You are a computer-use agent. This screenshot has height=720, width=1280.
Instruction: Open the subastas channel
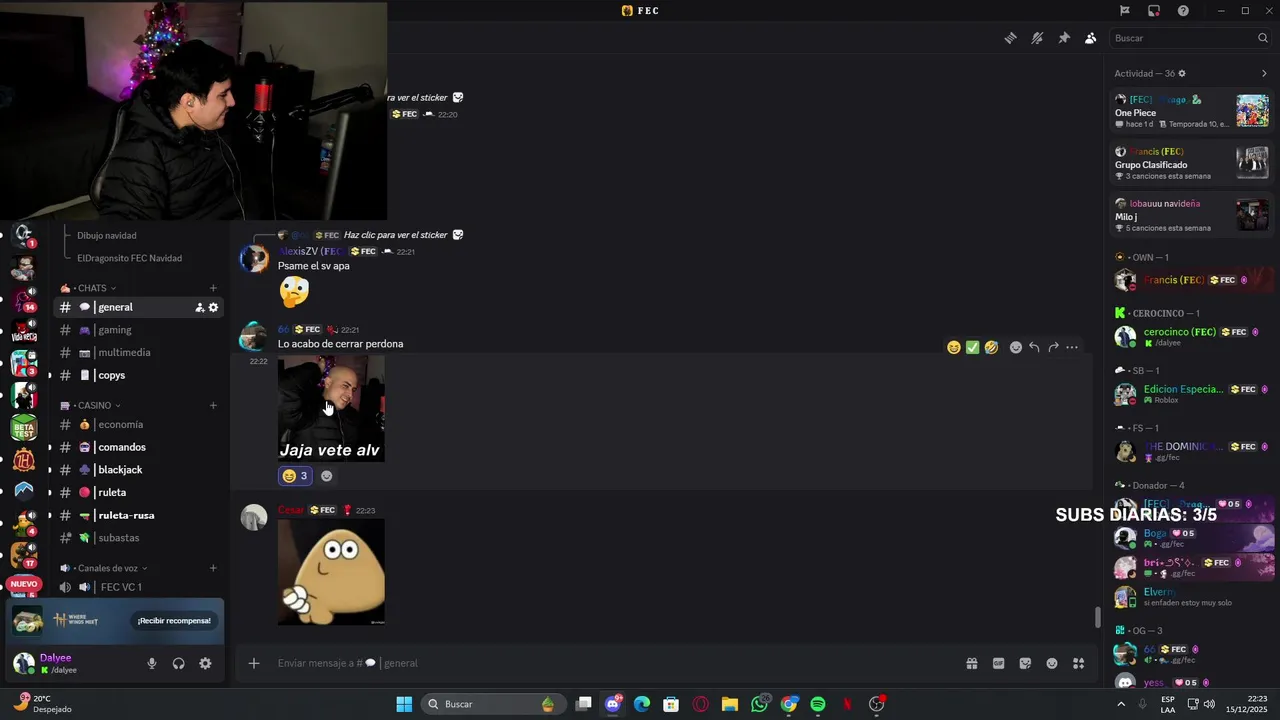138,538
